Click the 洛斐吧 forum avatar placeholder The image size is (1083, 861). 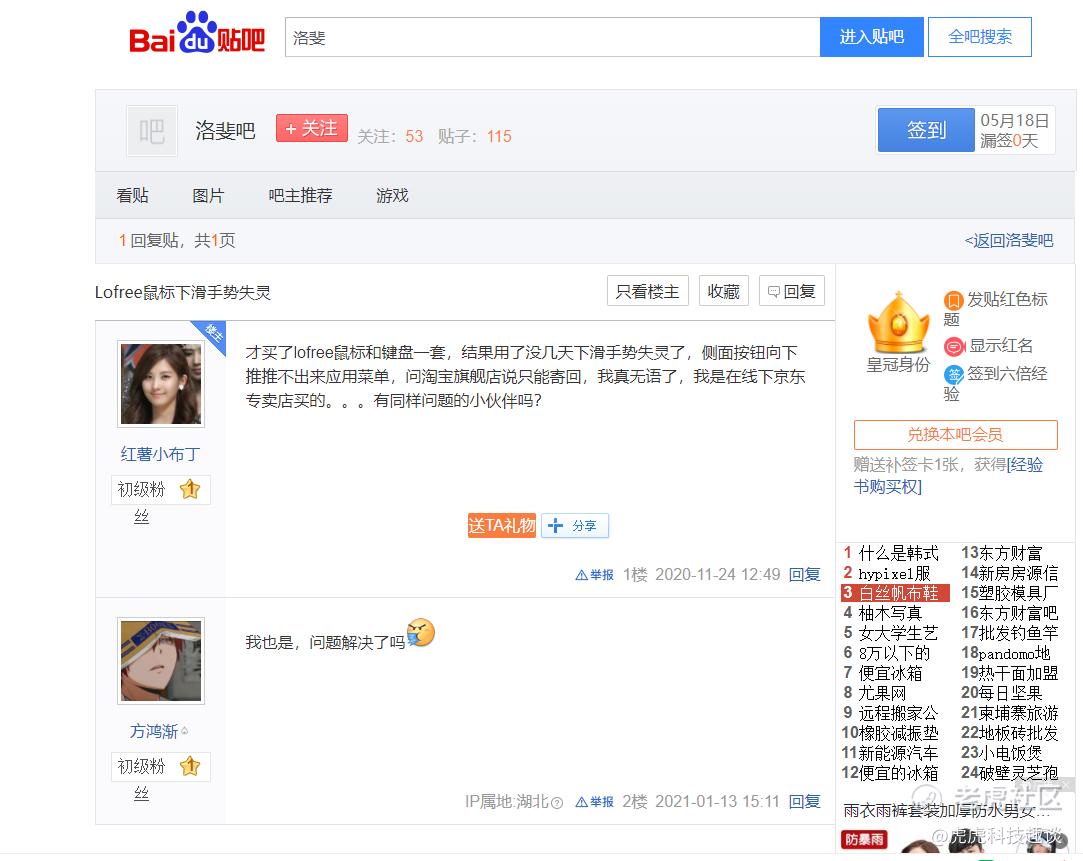coord(152,131)
